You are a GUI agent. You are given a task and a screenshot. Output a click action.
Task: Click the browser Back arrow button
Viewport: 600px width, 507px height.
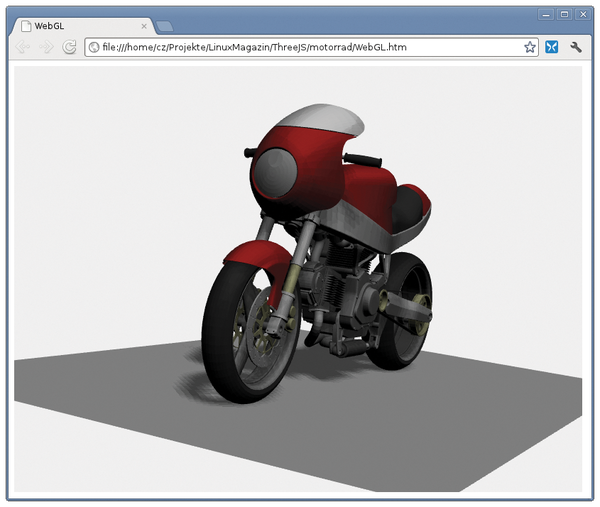23,47
